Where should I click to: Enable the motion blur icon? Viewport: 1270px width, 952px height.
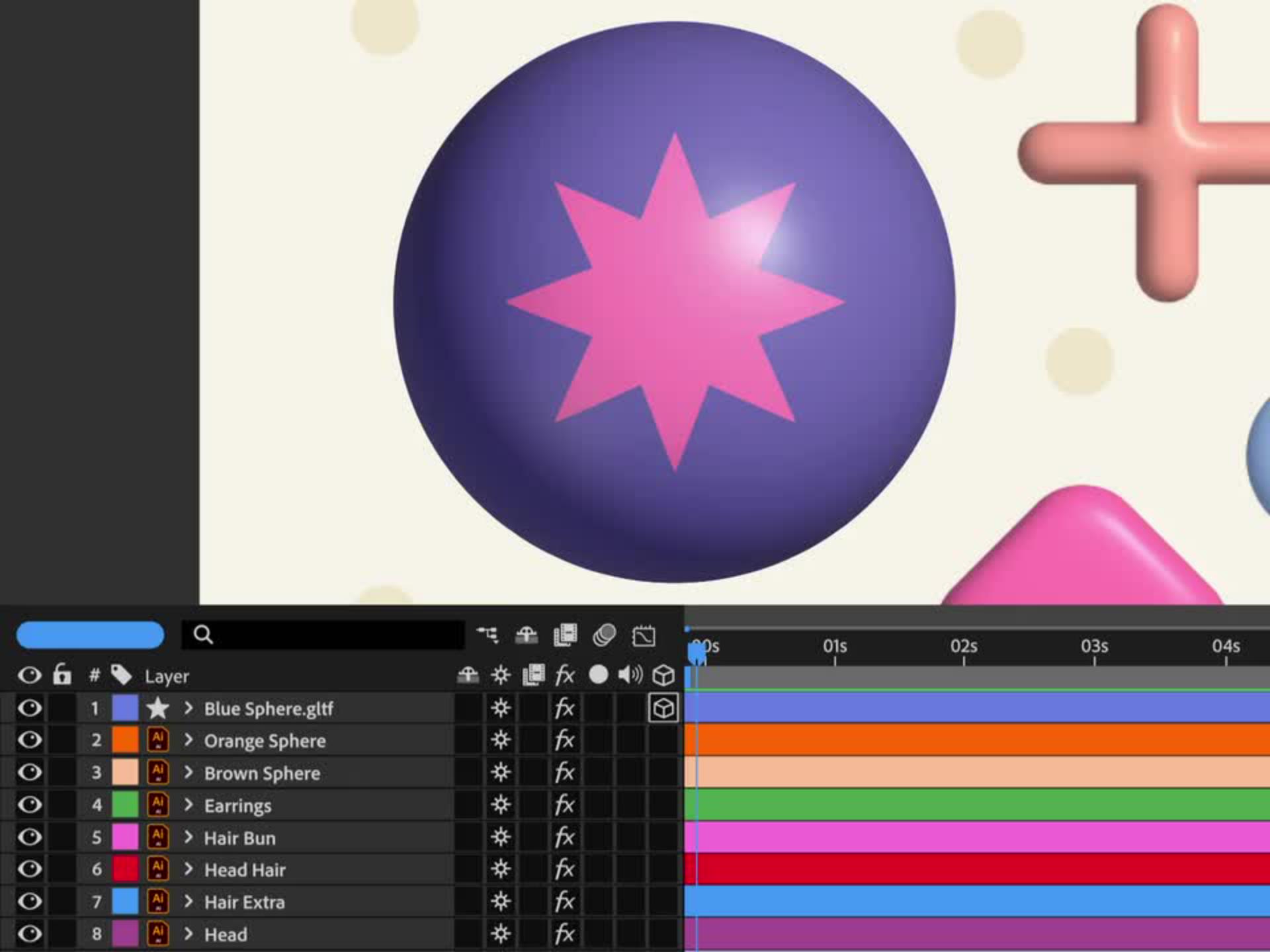(x=604, y=635)
